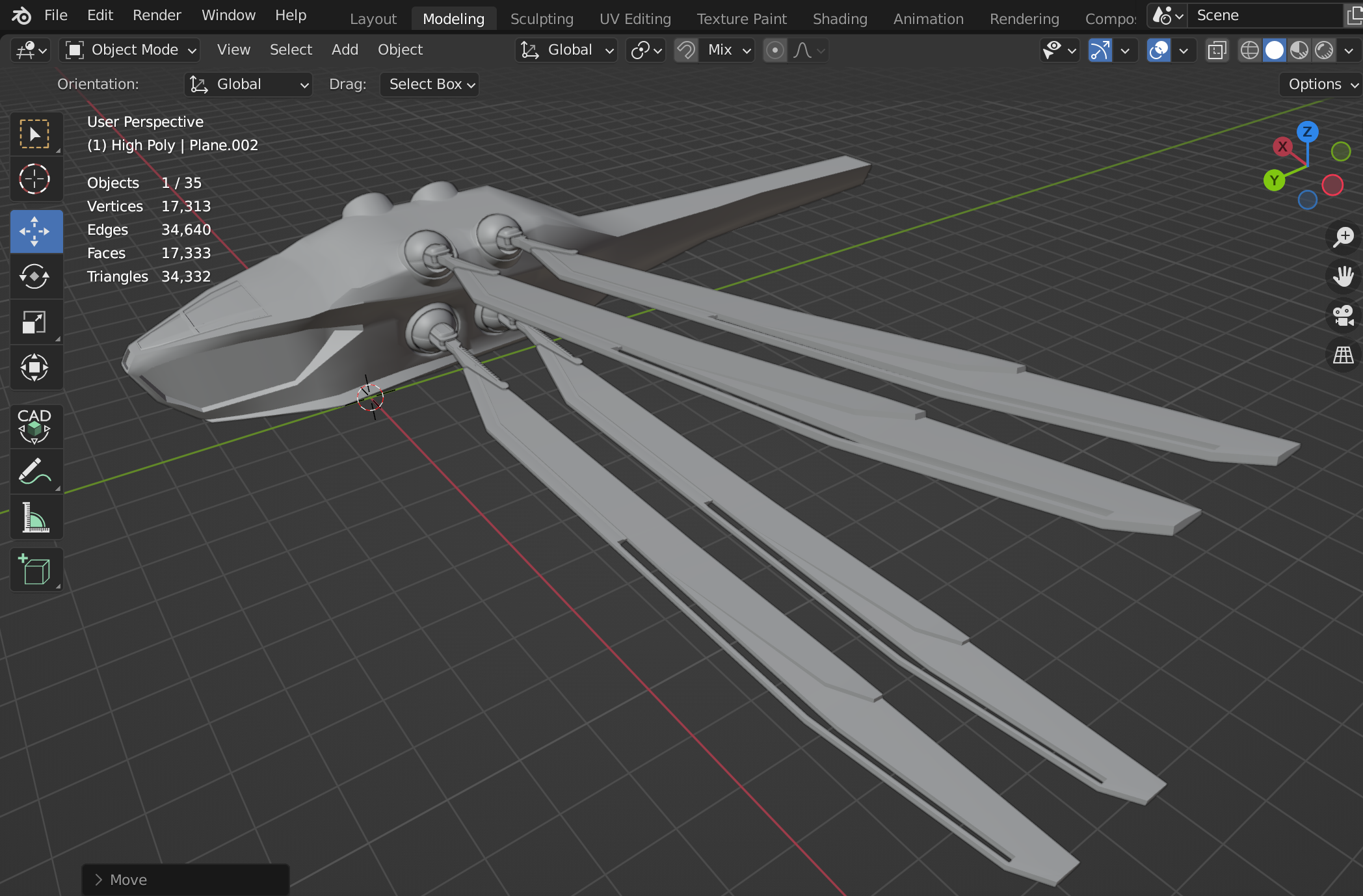Select the Cursor tool in toolbar
This screenshot has height=896, width=1363.
34,179
